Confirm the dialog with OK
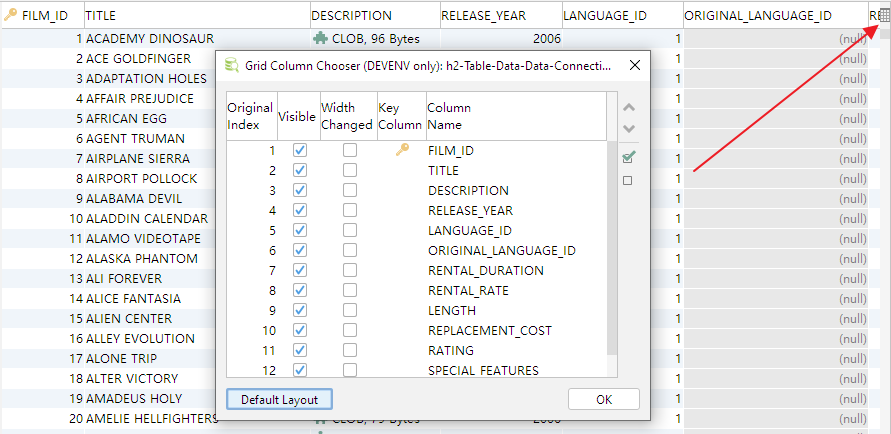Image resolution: width=891 pixels, height=434 pixels. 603,399
